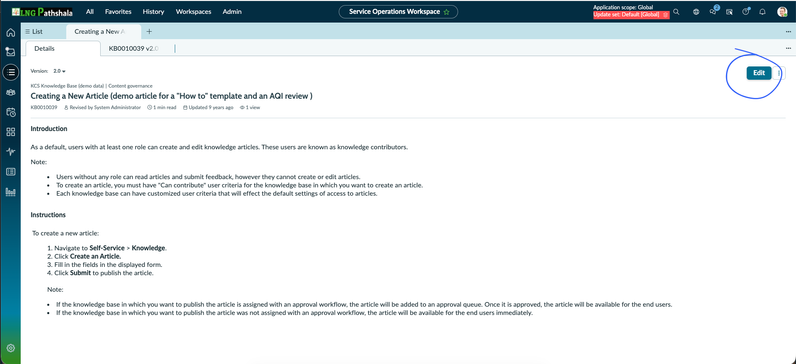Click the bullet about articles available immediately

tap(294, 313)
